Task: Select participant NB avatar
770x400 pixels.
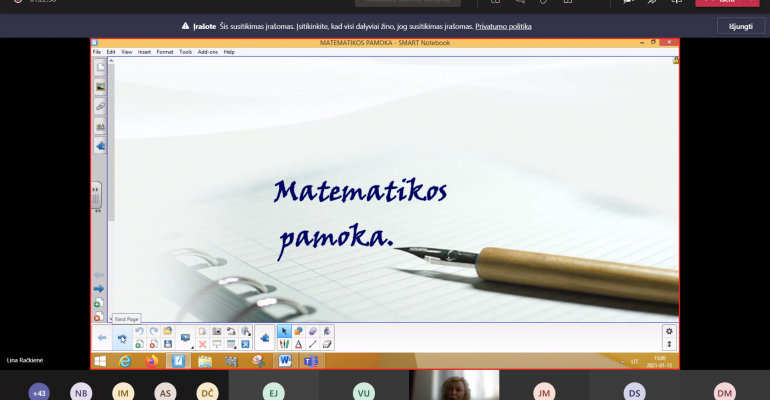Action: click(x=81, y=393)
